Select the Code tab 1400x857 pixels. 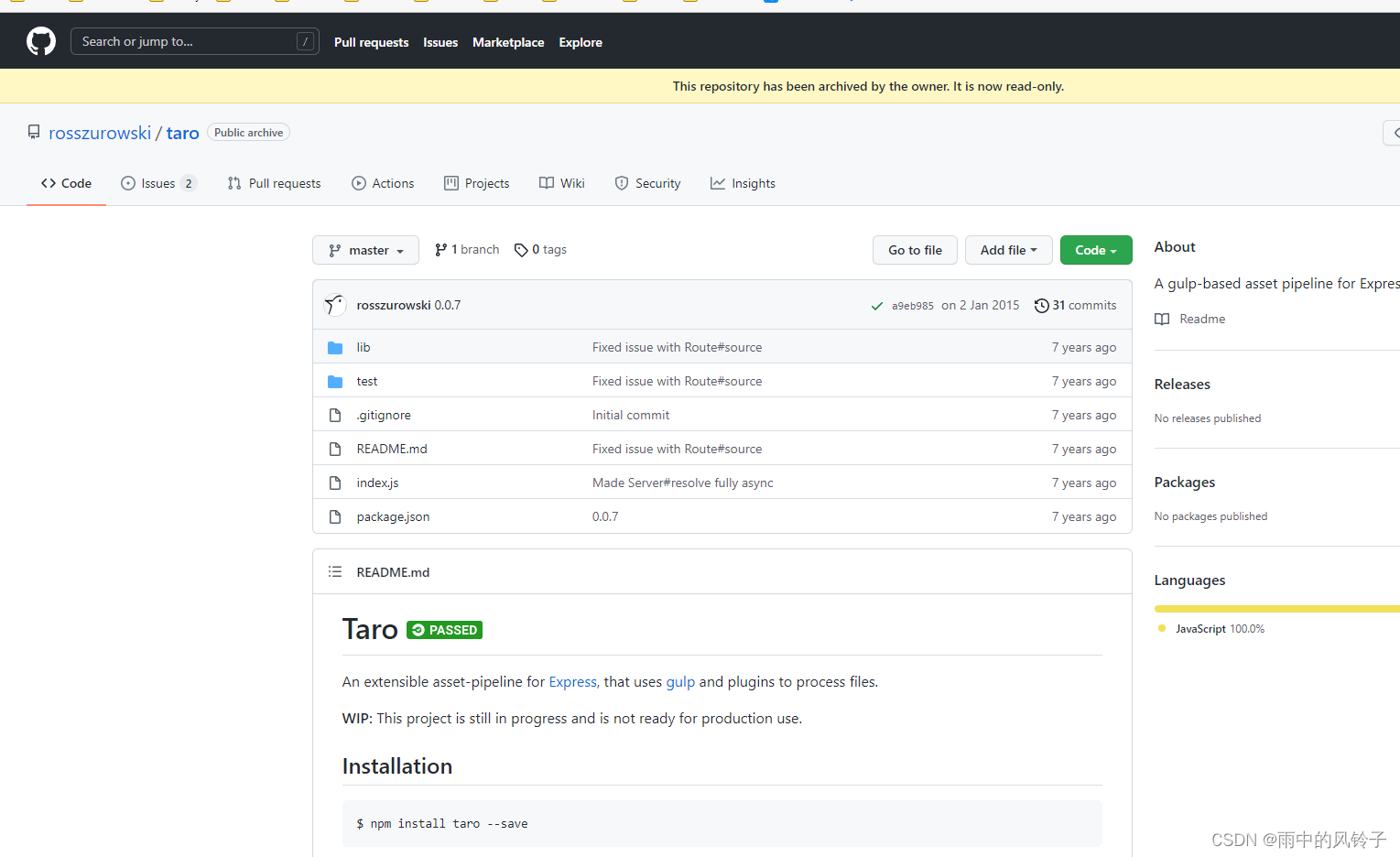tap(66, 183)
